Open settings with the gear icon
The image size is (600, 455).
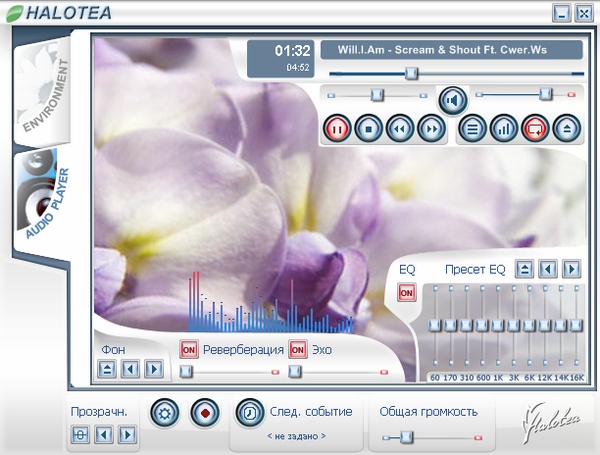pyautogui.click(x=164, y=411)
